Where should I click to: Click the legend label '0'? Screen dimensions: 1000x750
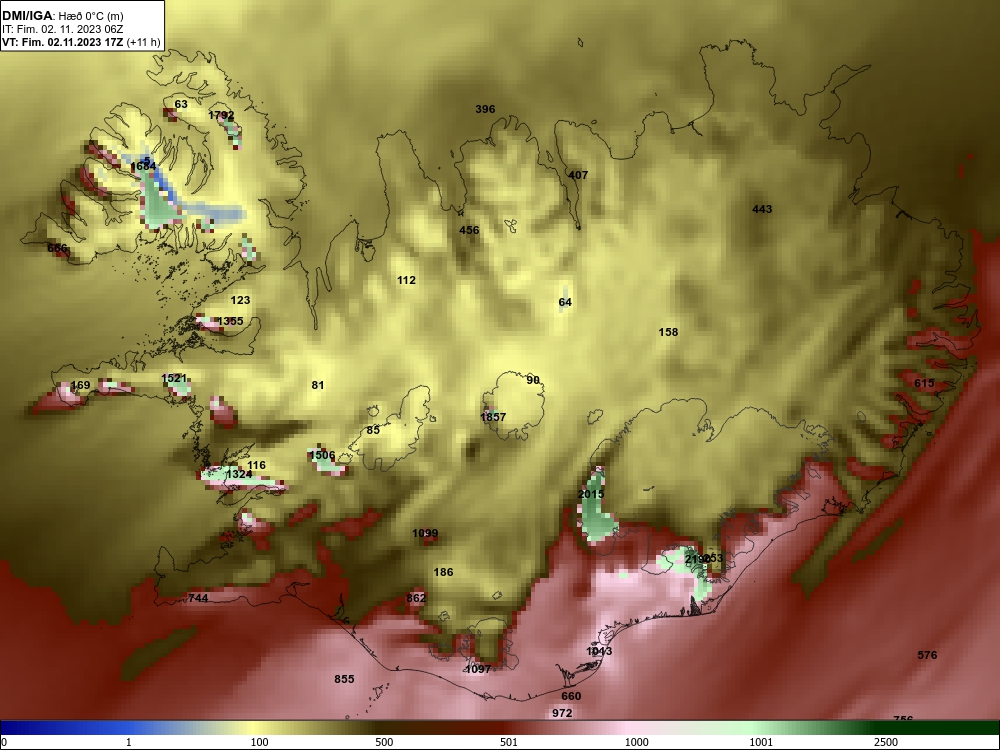pyautogui.click(x=4, y=742)
